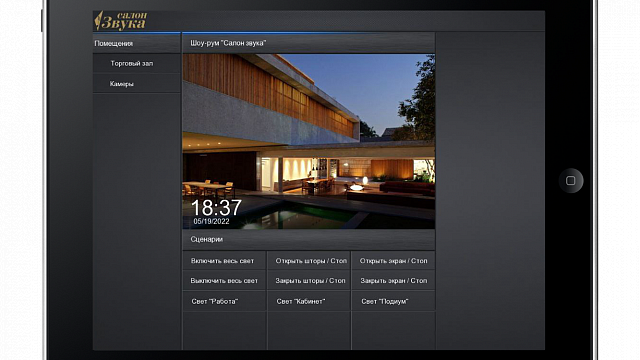
Task: Tap the iPad home button
Action: (571, 180)
